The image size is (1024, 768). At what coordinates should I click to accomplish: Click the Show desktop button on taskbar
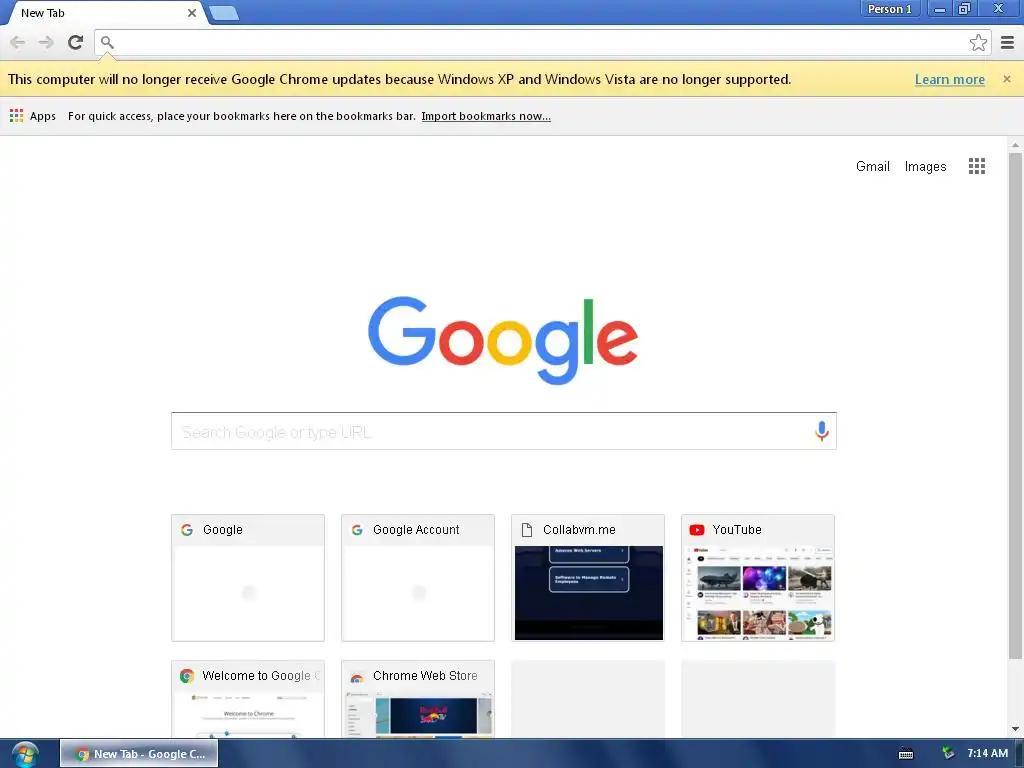(1019, 754)
